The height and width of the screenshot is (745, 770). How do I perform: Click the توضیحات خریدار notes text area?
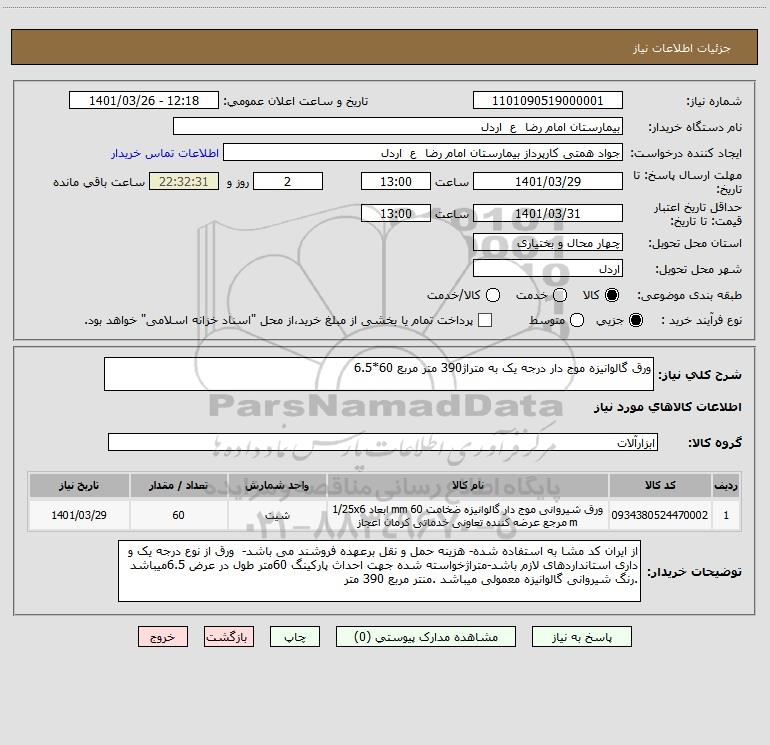(379, 571)
